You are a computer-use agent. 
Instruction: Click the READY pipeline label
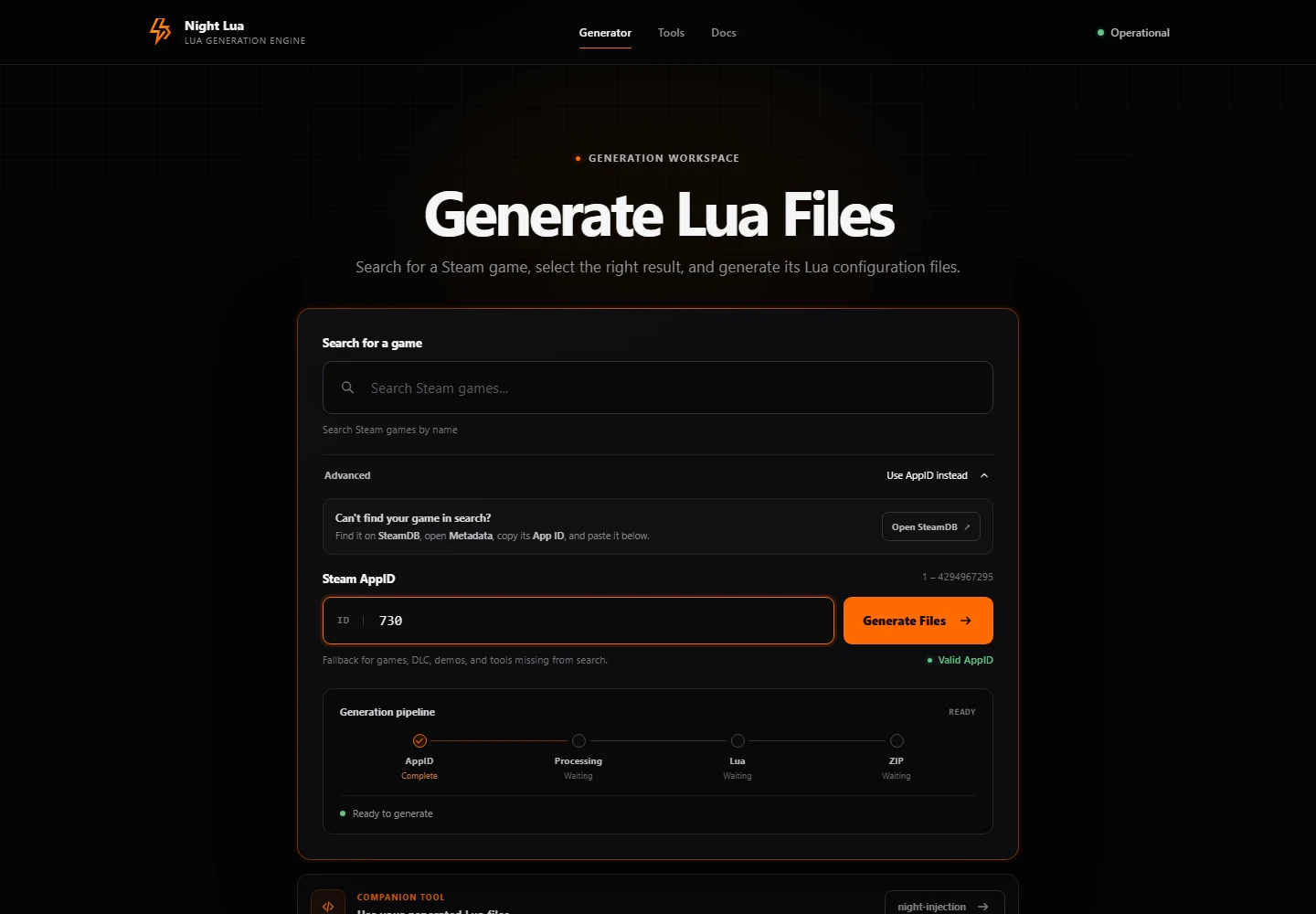962,712
